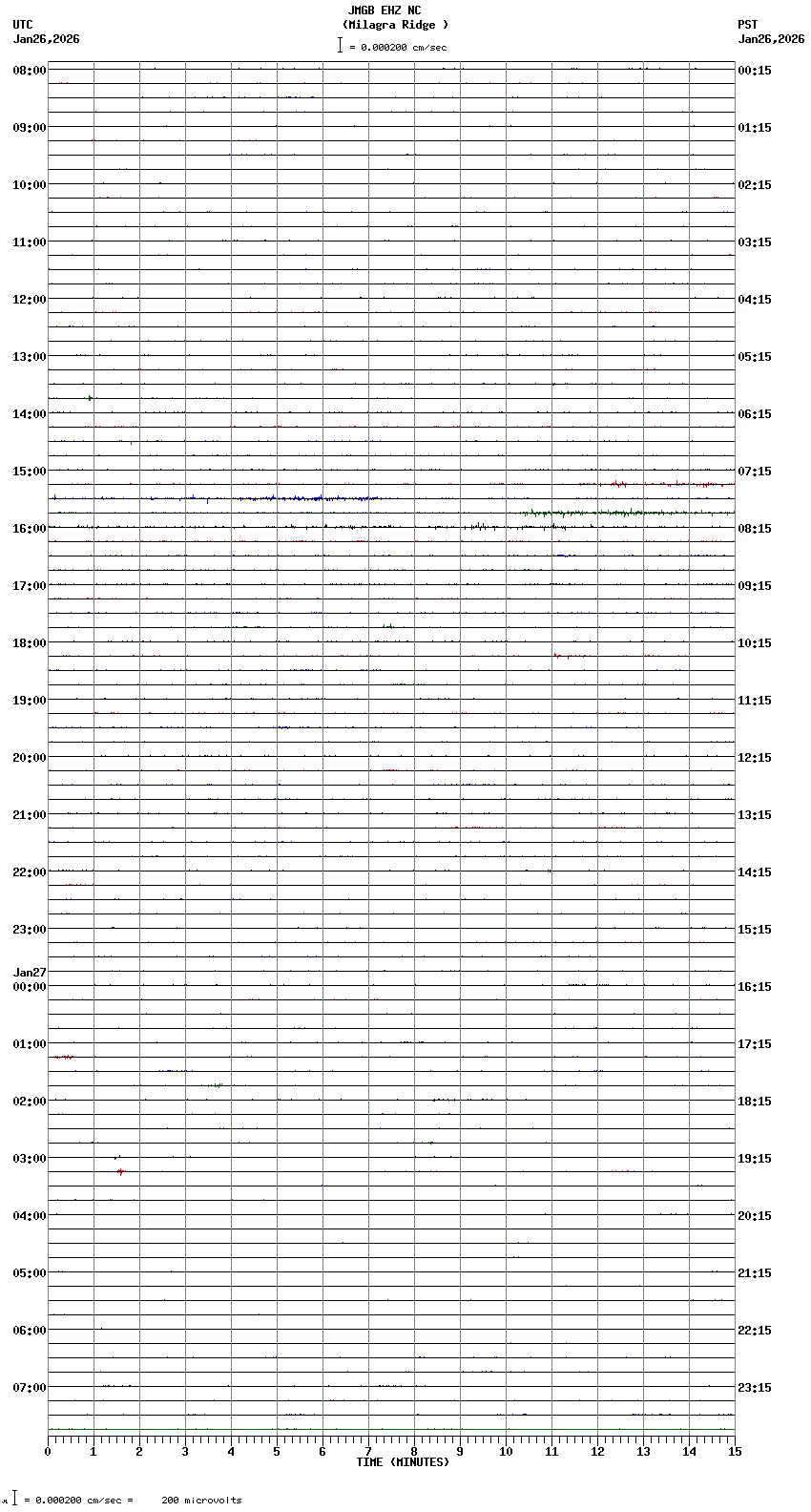Screen dimensions: 811x1512
Task: Select the 01:15 PST row label
Action: (x=755, y=128)
